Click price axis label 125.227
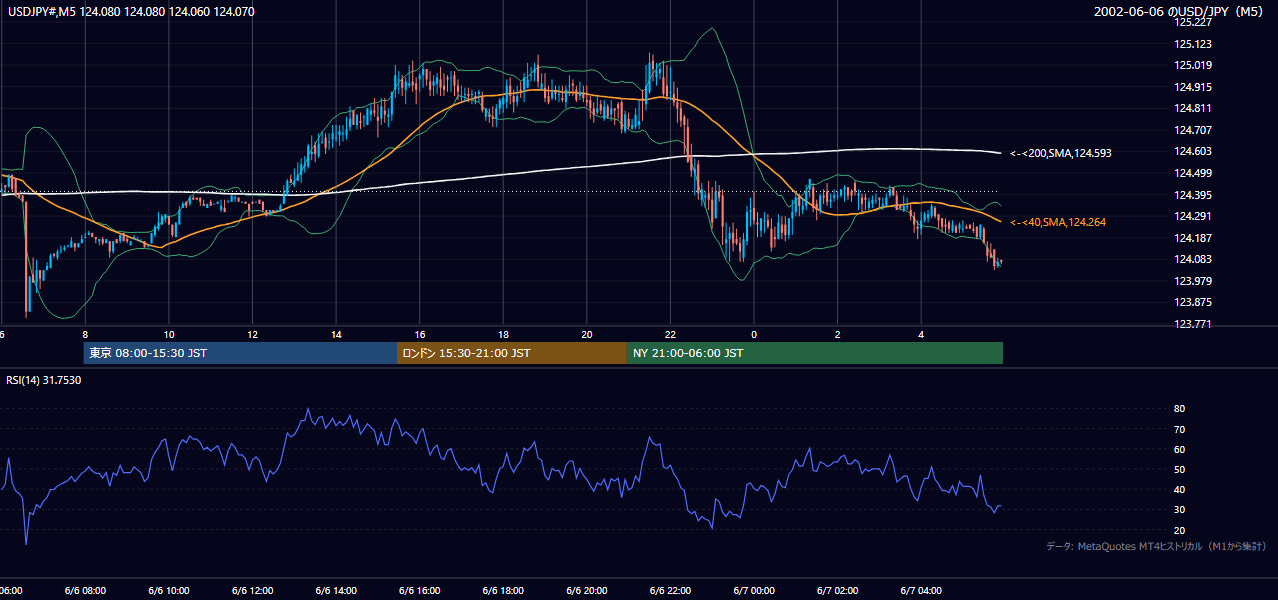The image size is (1278, 600). click(1193, 22)
